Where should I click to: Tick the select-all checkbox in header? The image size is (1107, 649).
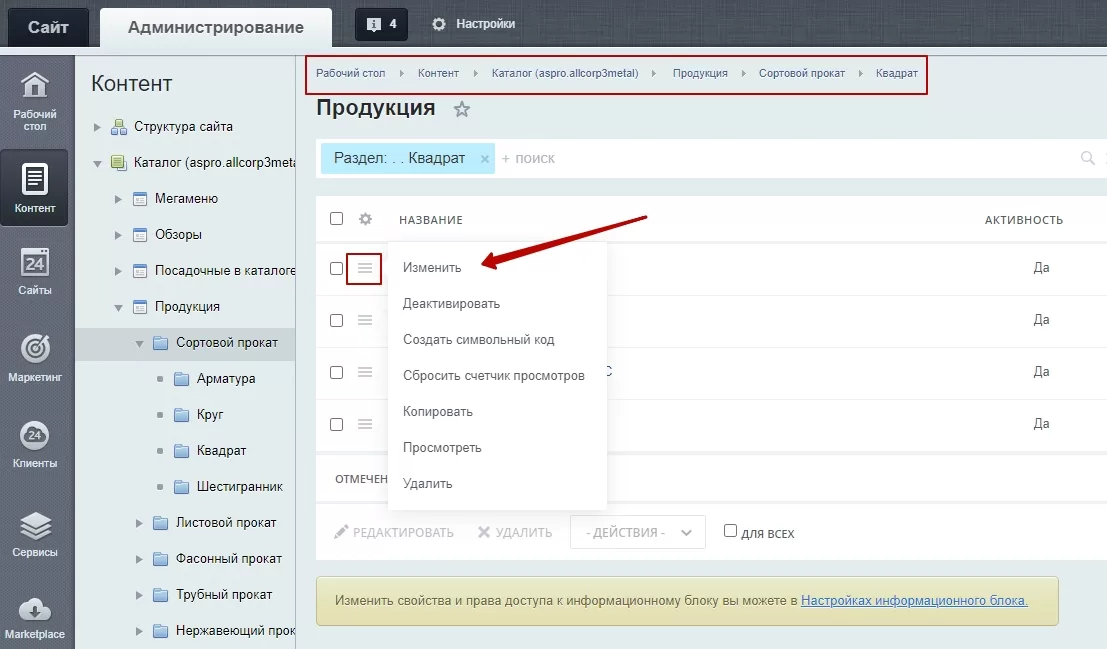pyautogui.click(x=337, y=219)
